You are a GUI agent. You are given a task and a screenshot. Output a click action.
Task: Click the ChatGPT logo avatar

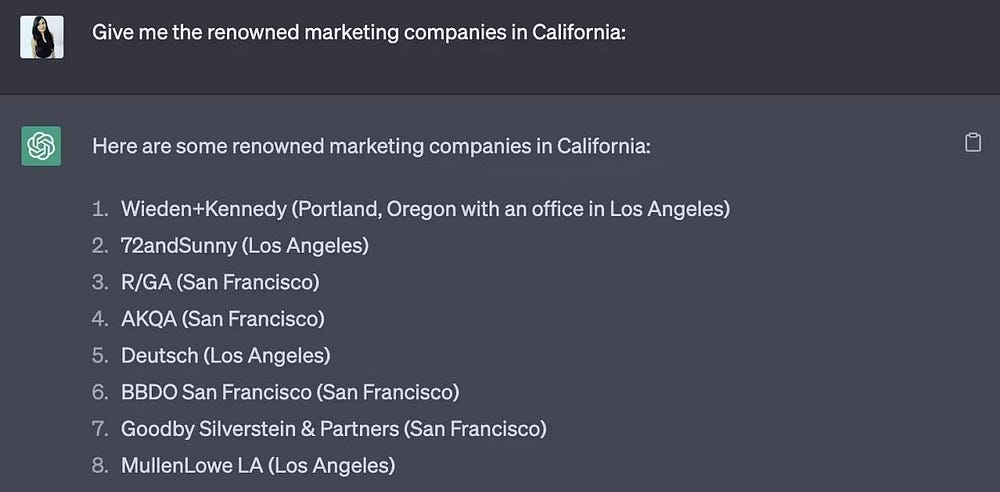tap(41, 146)
